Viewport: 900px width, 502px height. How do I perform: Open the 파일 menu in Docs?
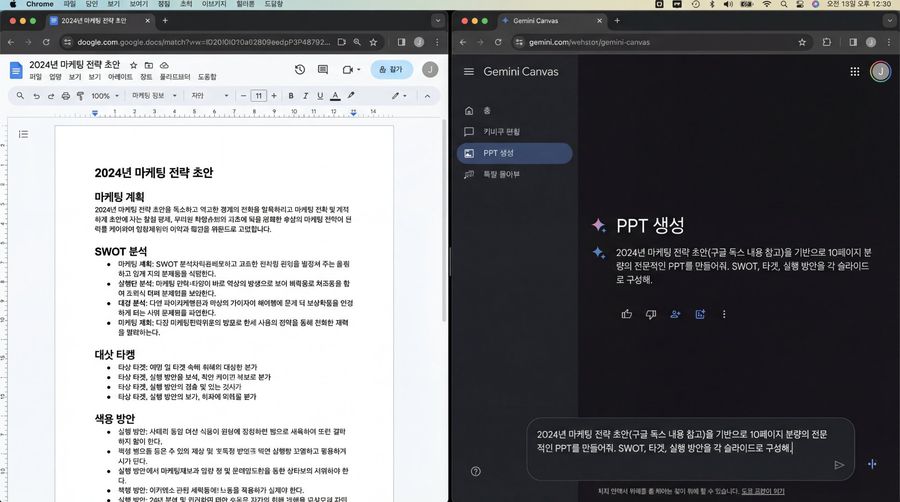tap(35, 77)
